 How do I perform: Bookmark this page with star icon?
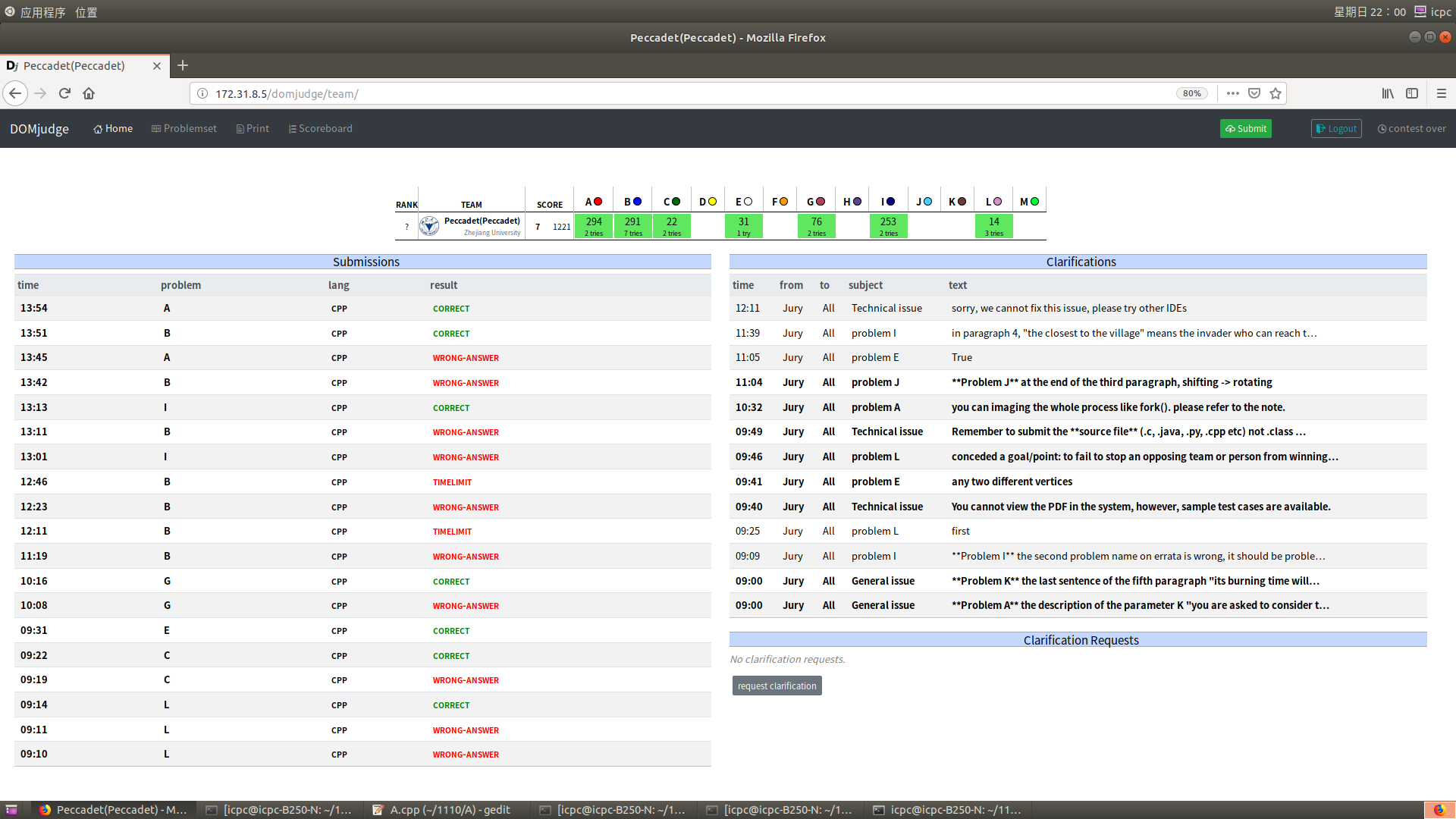point(1276,93)
